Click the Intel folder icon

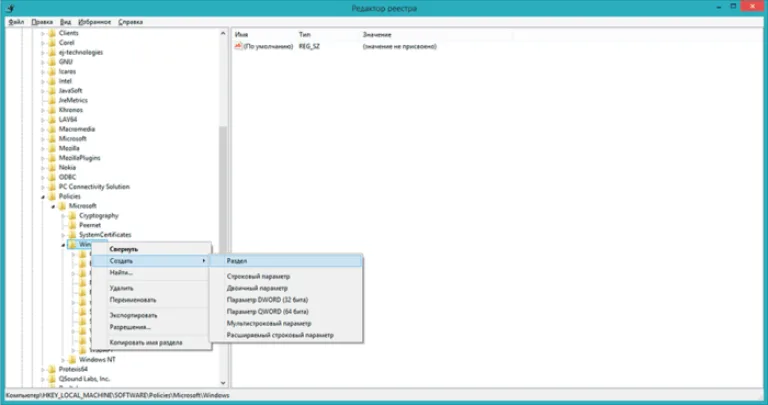point(52,81)
